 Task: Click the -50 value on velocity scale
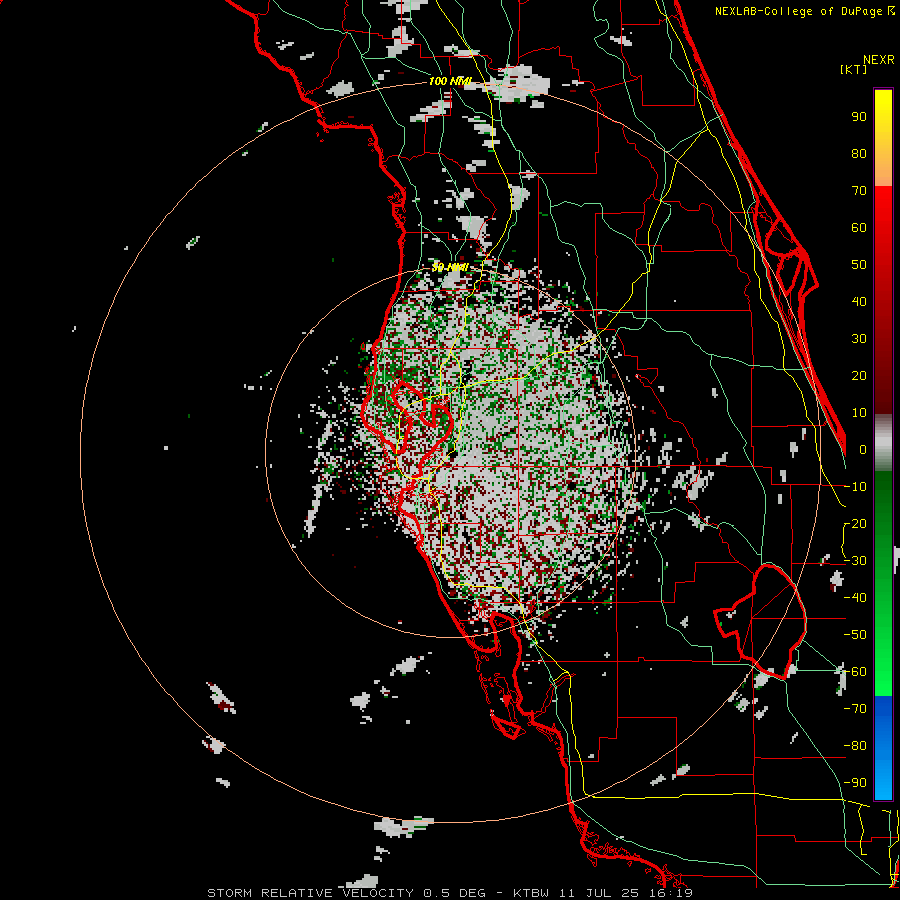(855, 635)
